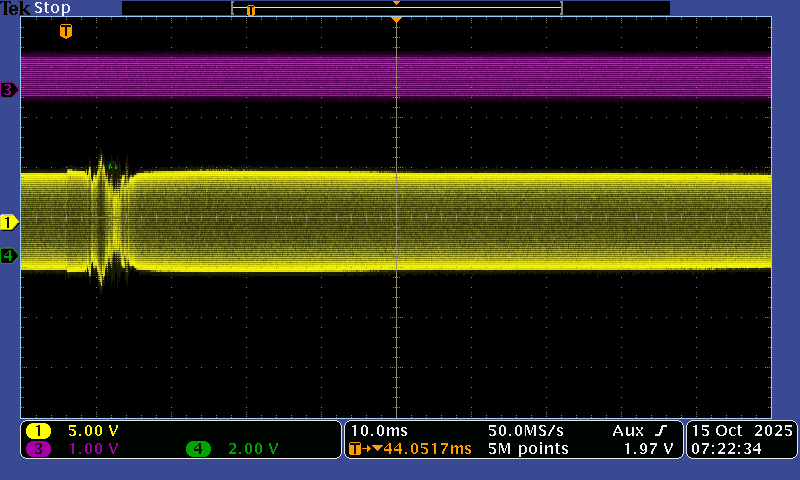The image size is (800, 480).
Task: Select the 5M points record length readout
Action: [528, 449]
